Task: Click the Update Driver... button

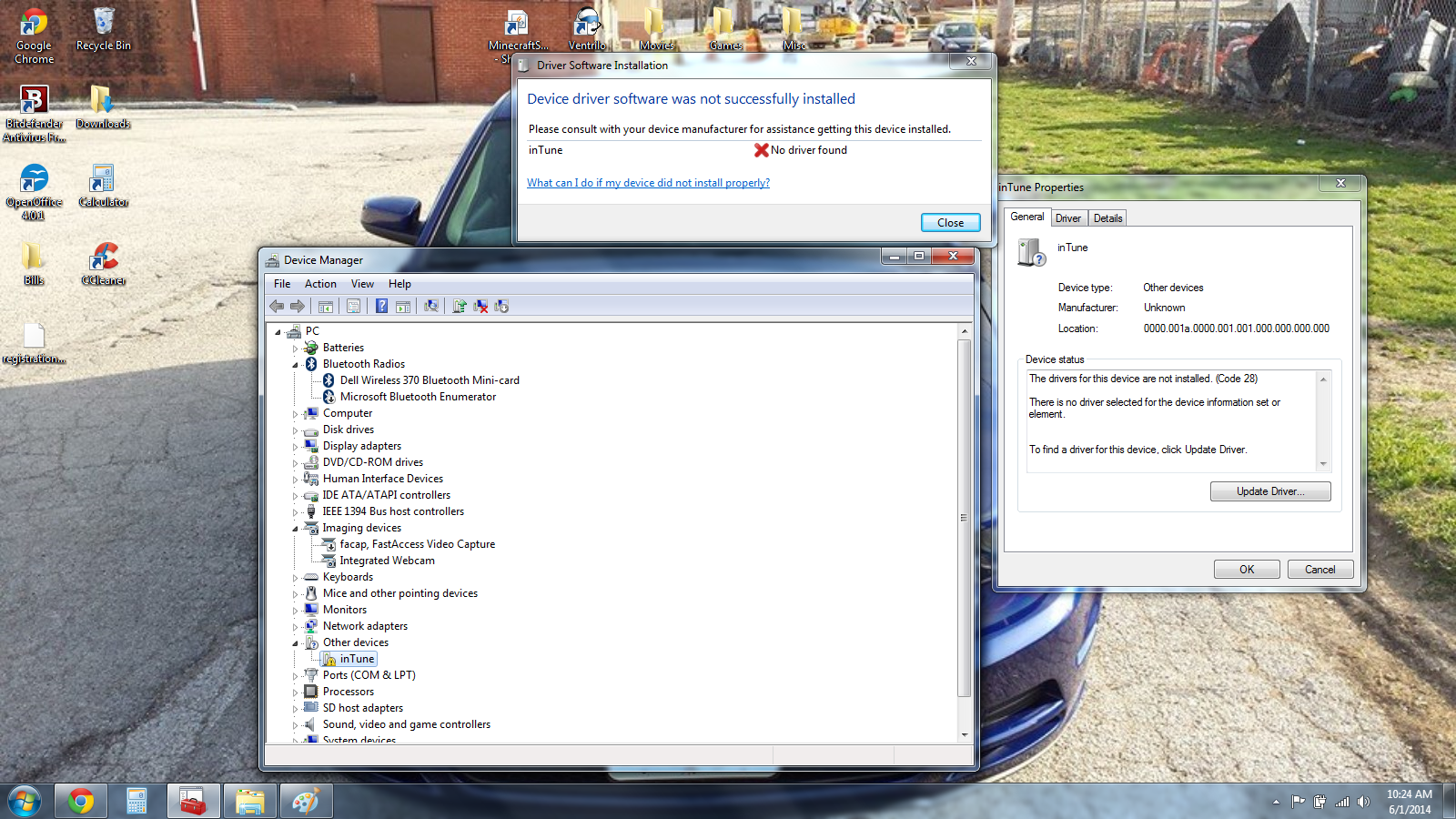Action: click(x=1270, y=491)
